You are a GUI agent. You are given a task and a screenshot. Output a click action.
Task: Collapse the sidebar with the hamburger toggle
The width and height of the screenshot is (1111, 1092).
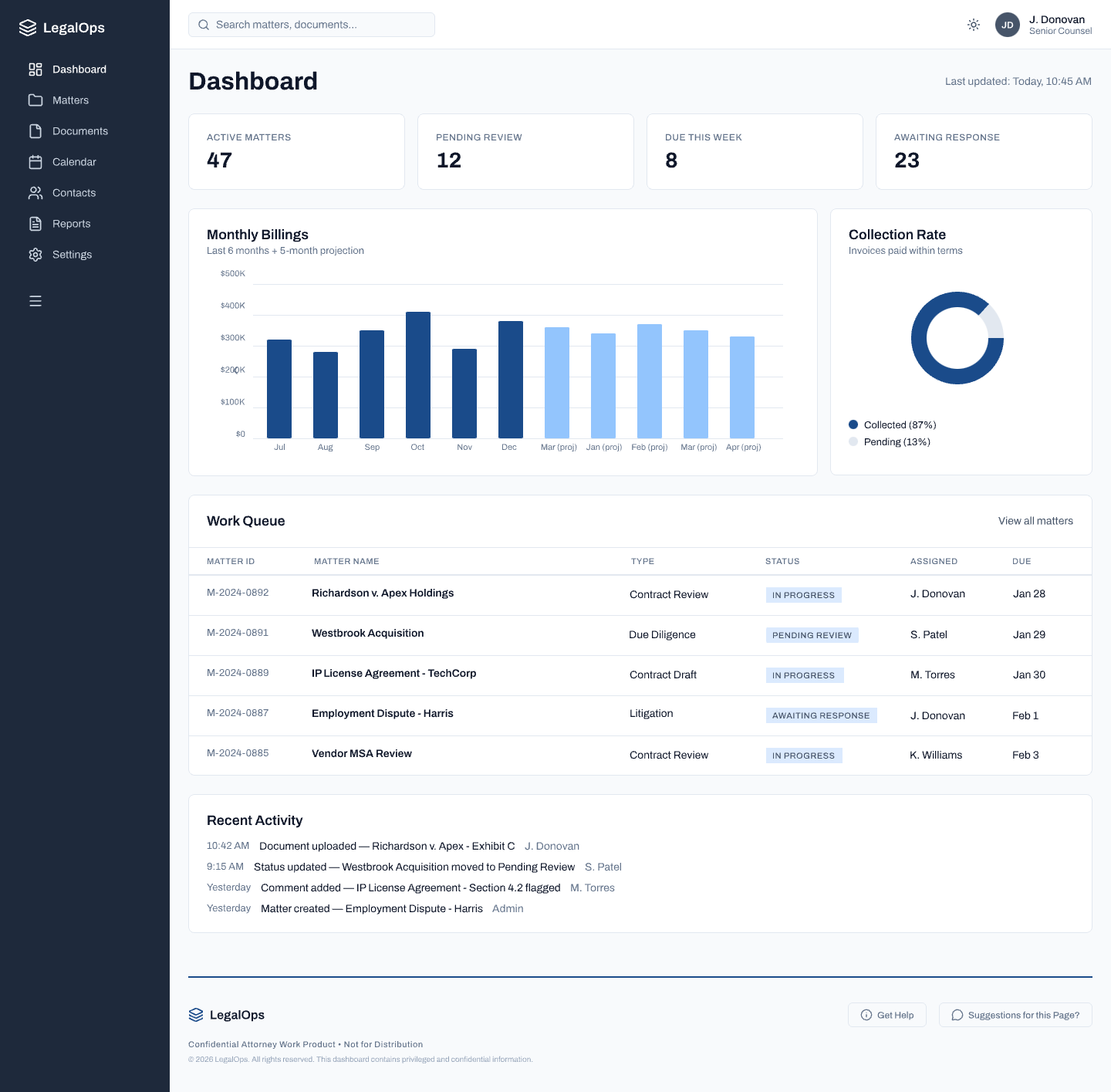pyautogui.click(x=35, y=300)
